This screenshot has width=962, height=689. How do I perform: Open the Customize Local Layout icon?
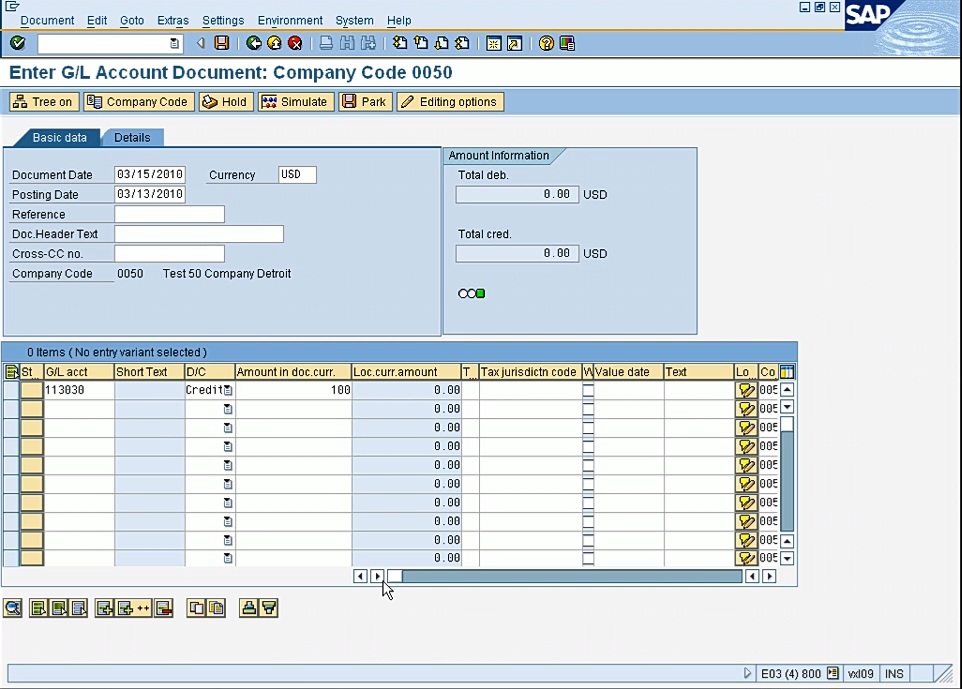click(568, 43)
